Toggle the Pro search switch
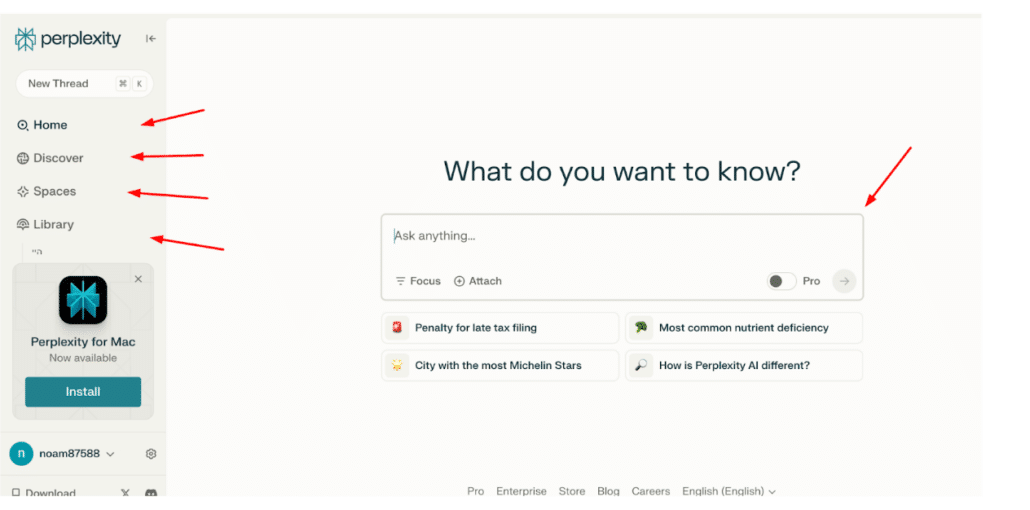 [x=781, y=281]
